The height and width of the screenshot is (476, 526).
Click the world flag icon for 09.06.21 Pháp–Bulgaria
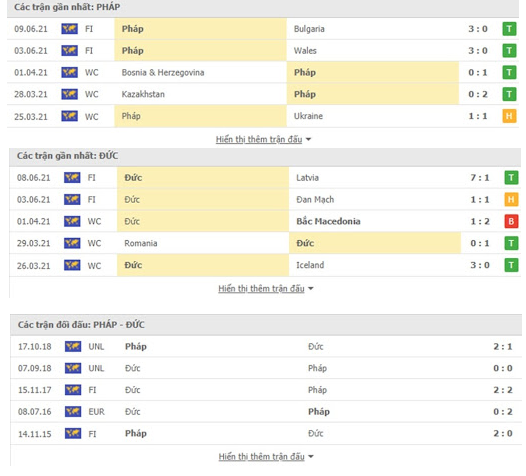point(69,29)
